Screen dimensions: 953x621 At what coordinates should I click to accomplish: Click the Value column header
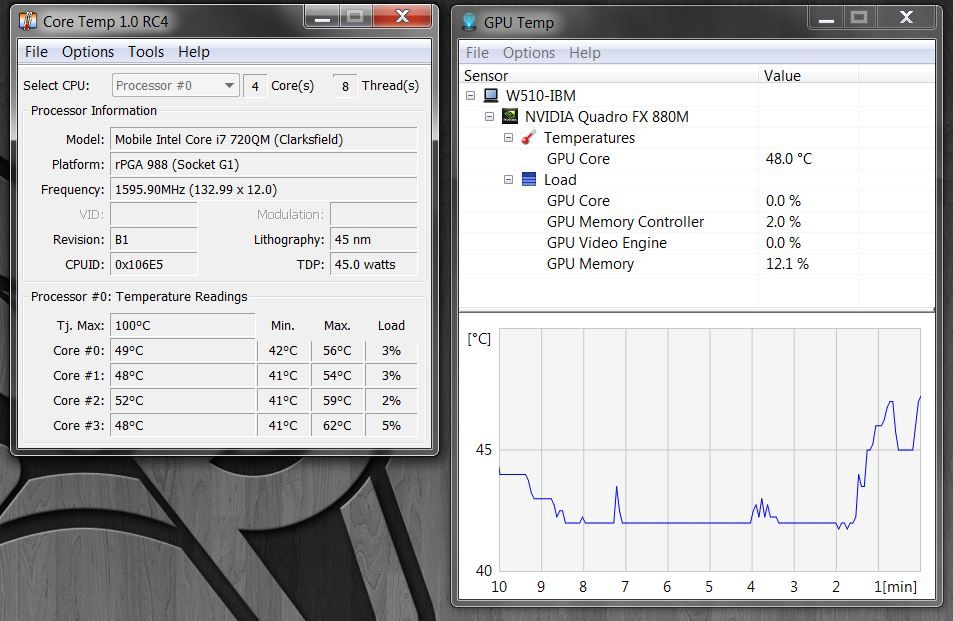pos(808,75)
